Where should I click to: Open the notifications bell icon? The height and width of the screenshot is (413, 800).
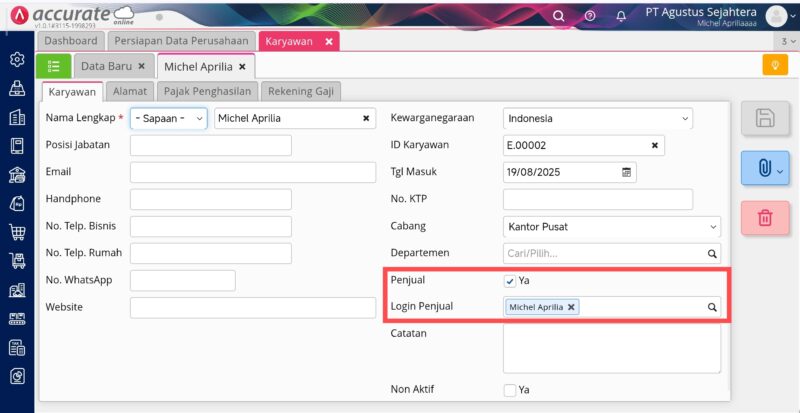click(x=621, y=16)
